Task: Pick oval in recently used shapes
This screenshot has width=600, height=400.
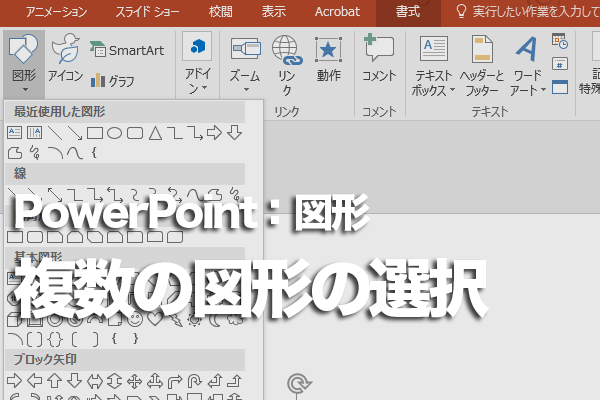Action: click(115, 133)
